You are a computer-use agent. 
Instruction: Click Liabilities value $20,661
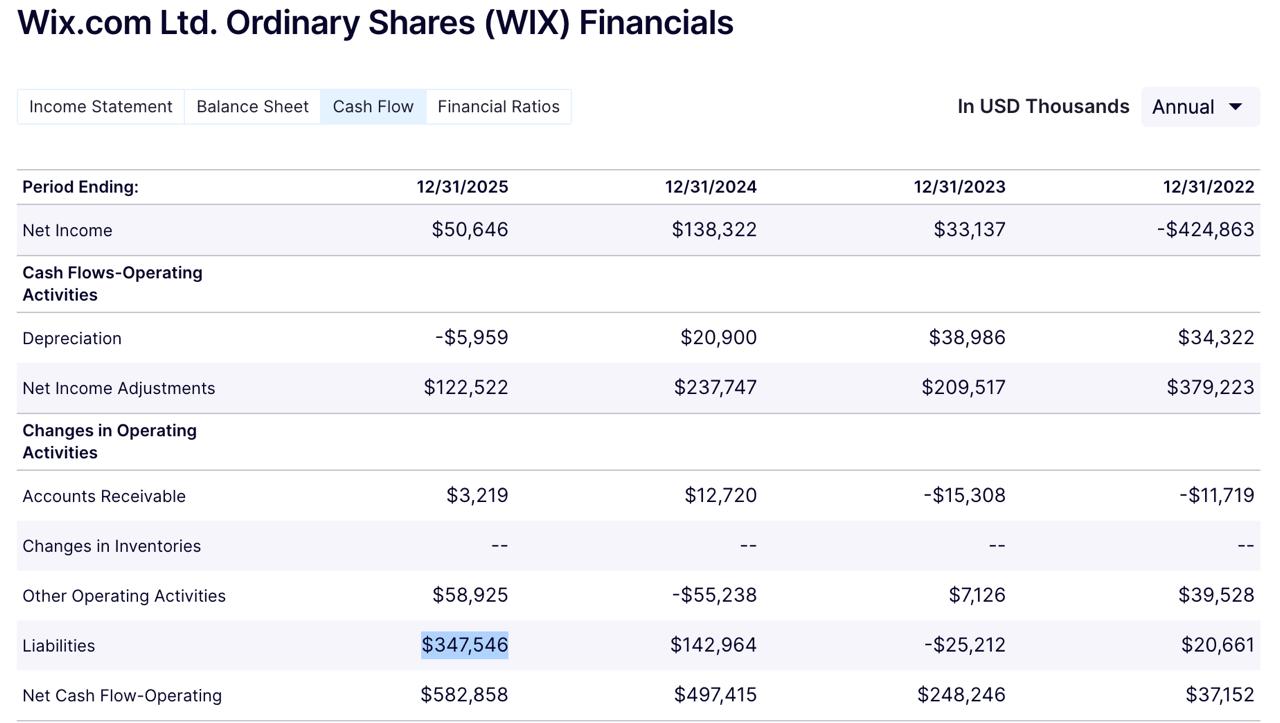tap(1218, 646)
